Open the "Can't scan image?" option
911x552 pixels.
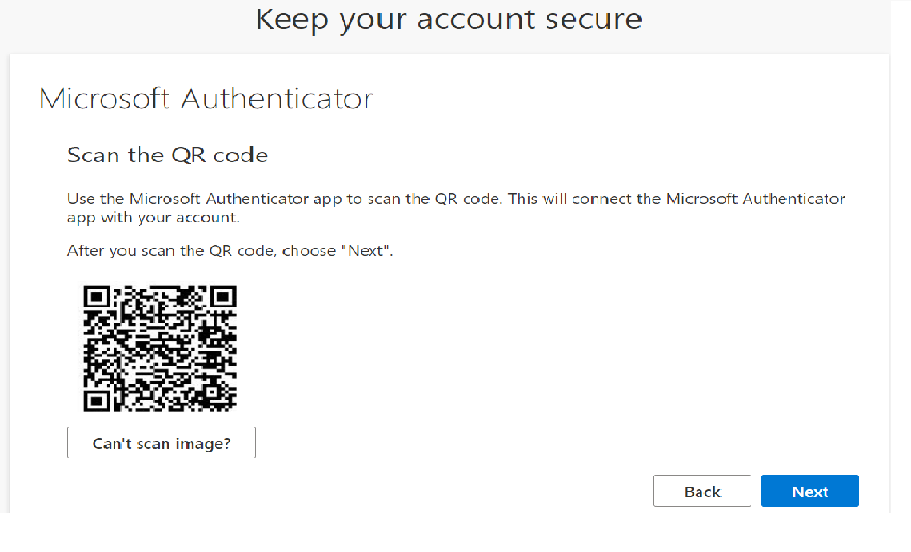(x=161, y=443)
